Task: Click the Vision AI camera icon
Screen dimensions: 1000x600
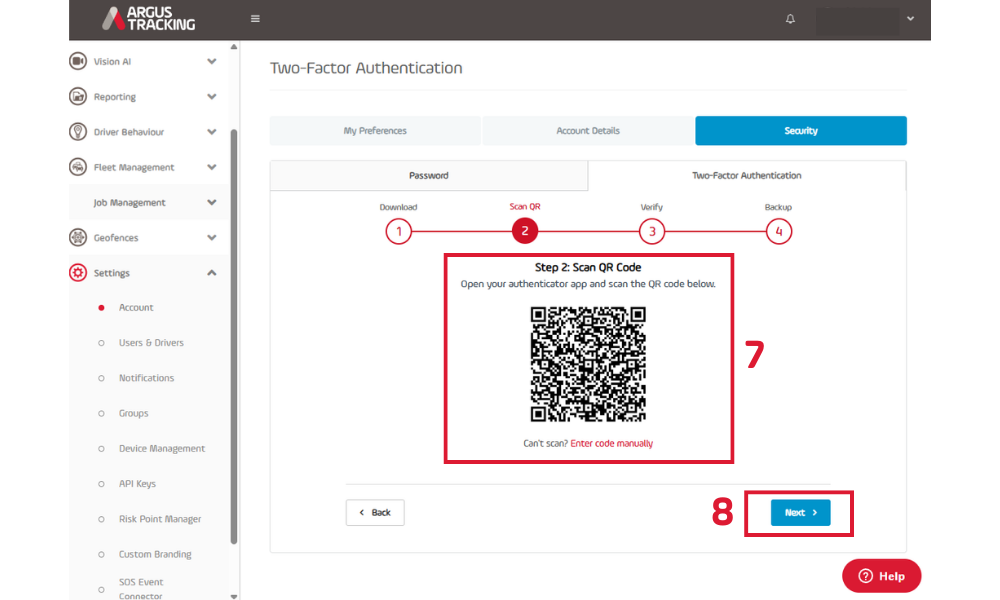Action: click(78, 61)
